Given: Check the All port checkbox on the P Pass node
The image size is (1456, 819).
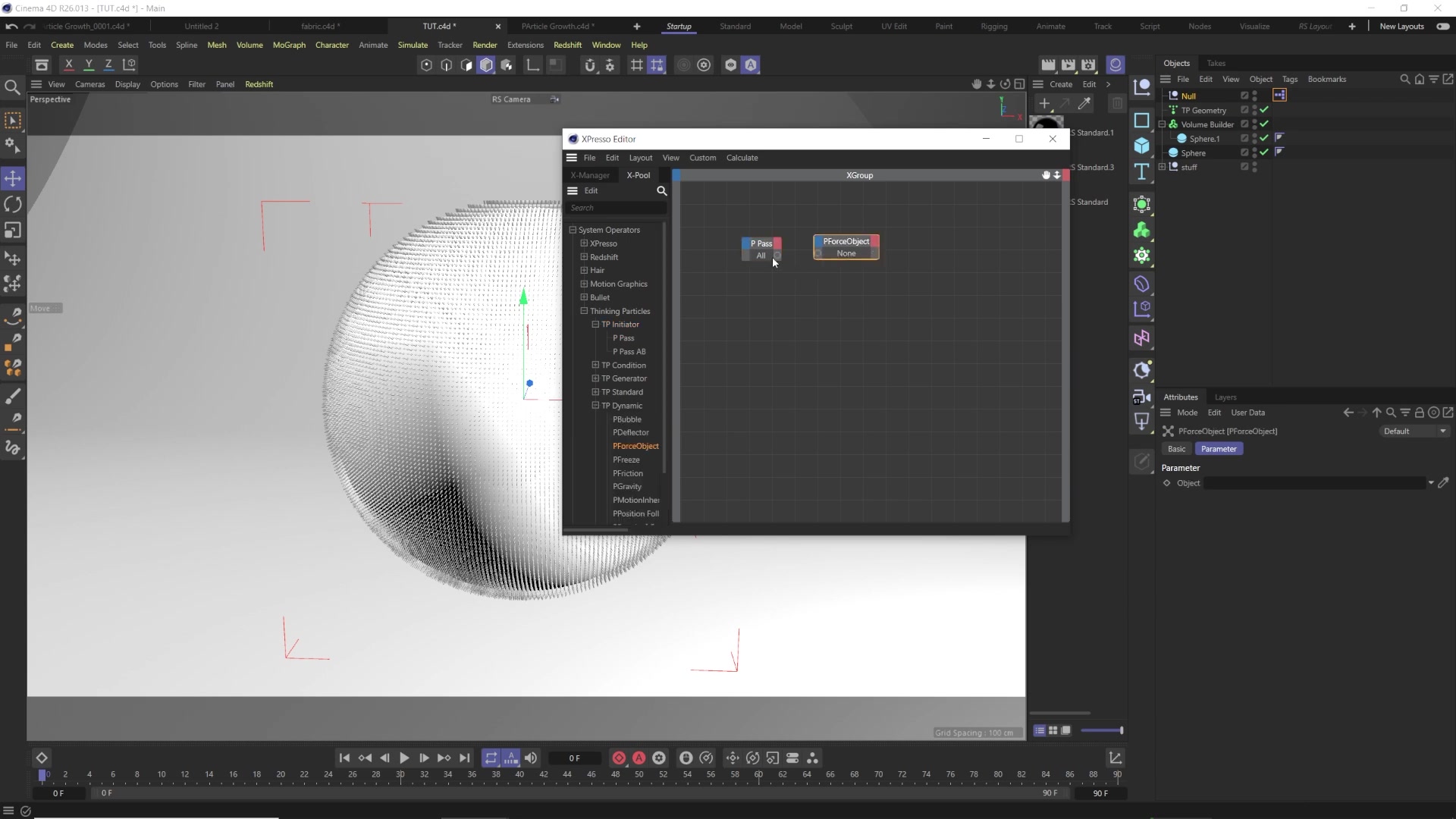Looking at the screenshot, I should tap(747, 256).
